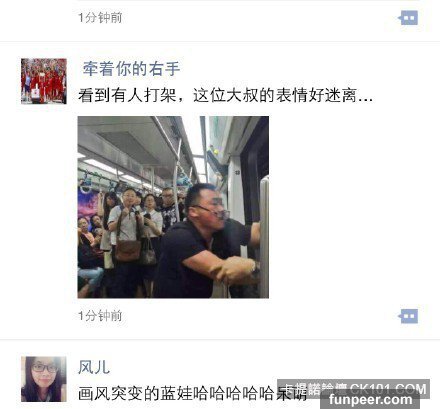
Task: Click the 1分钟前 timestamp at the top
Action: (x=100, y=18)
